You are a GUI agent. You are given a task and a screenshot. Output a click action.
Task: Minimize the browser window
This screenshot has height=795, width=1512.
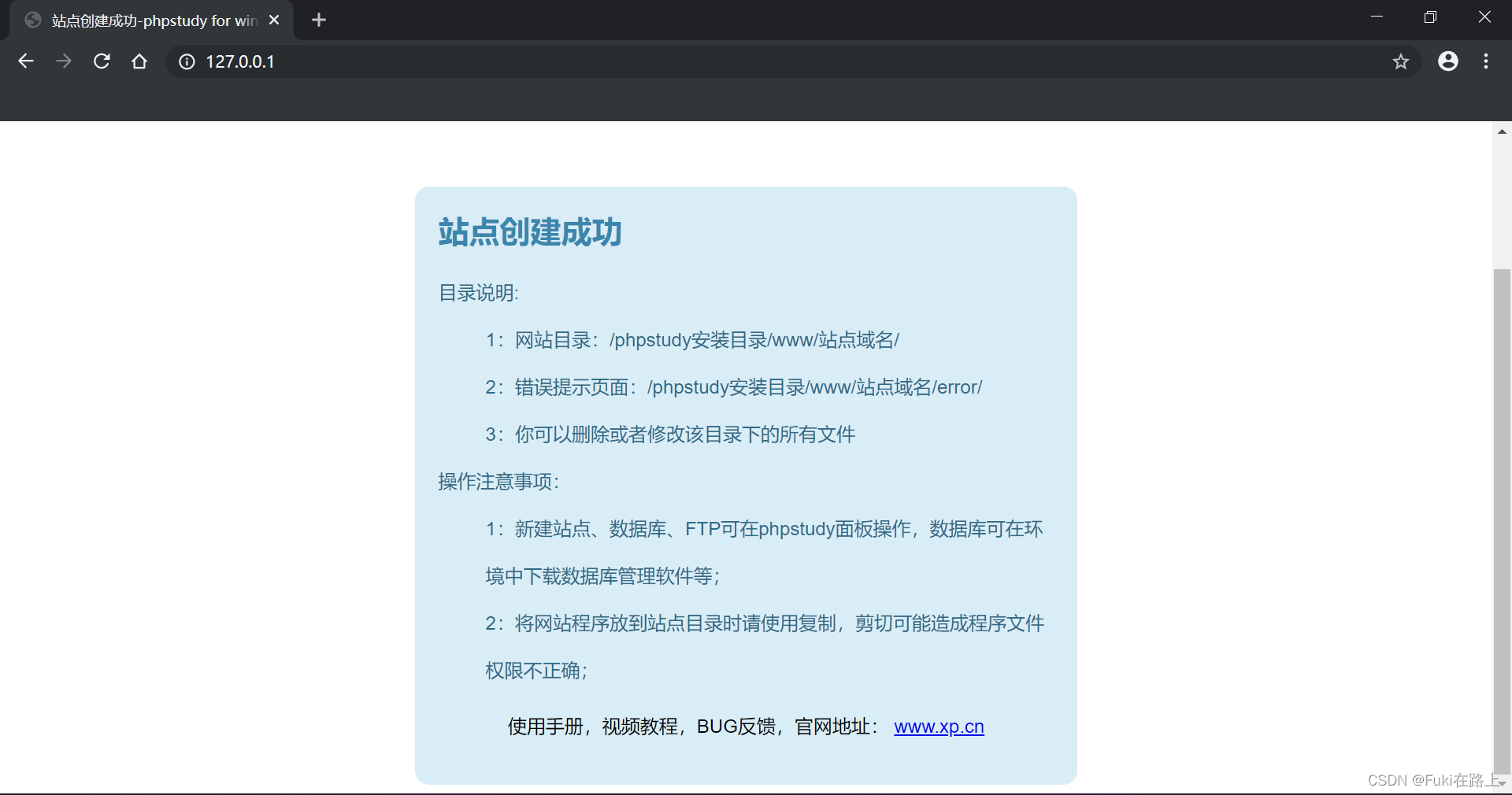click(x=1377, y=17)
